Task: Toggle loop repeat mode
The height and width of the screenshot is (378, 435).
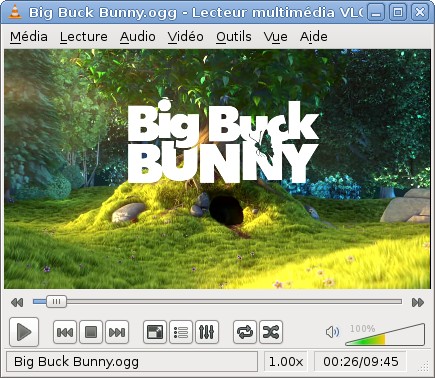Action: (x=245, y=332)
